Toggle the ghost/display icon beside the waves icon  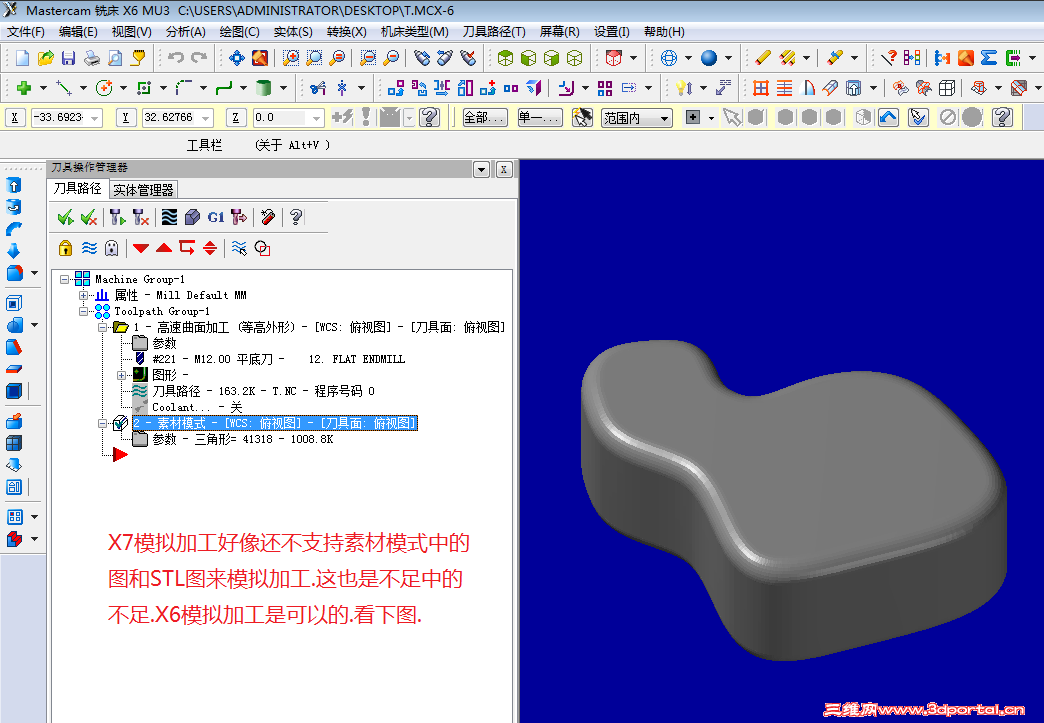tap(112, 248)
